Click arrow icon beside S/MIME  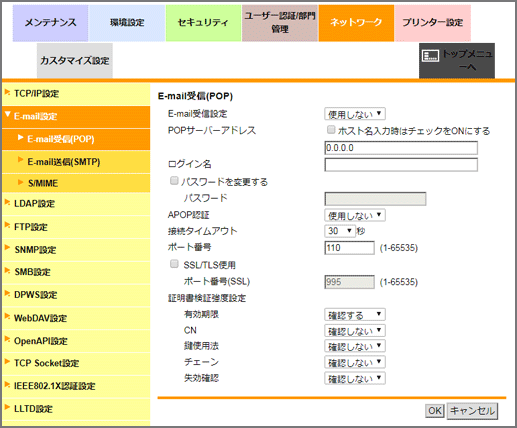pyautogui.click(x=21, y=182)
